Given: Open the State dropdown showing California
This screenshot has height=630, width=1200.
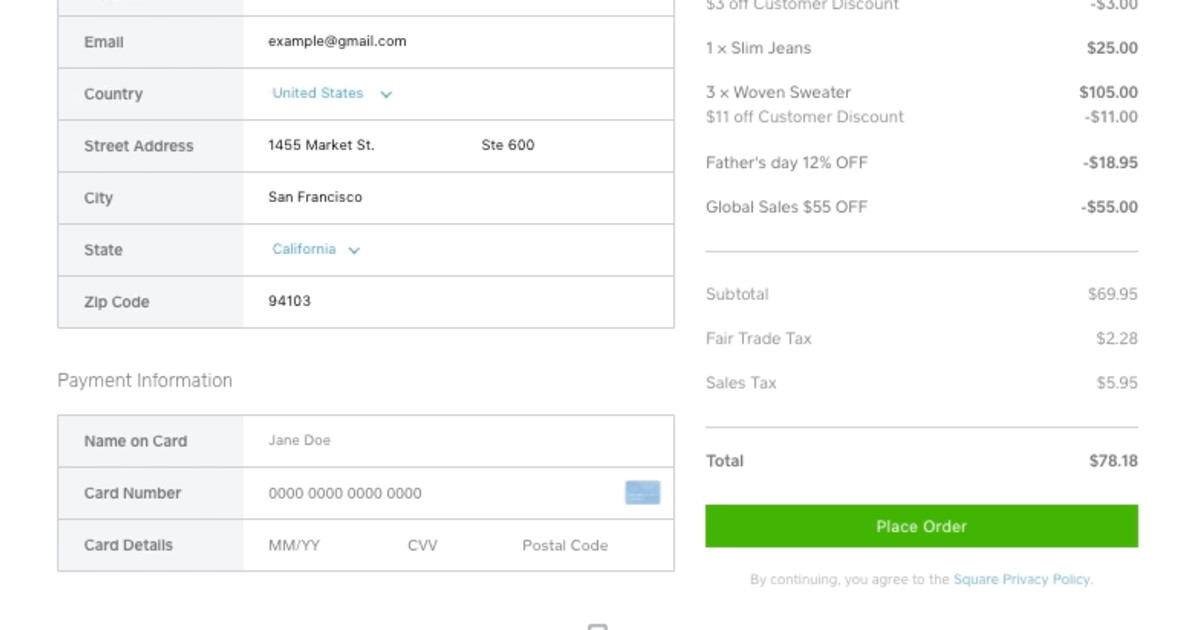Looking at the screenshot, I should (305, 249).
